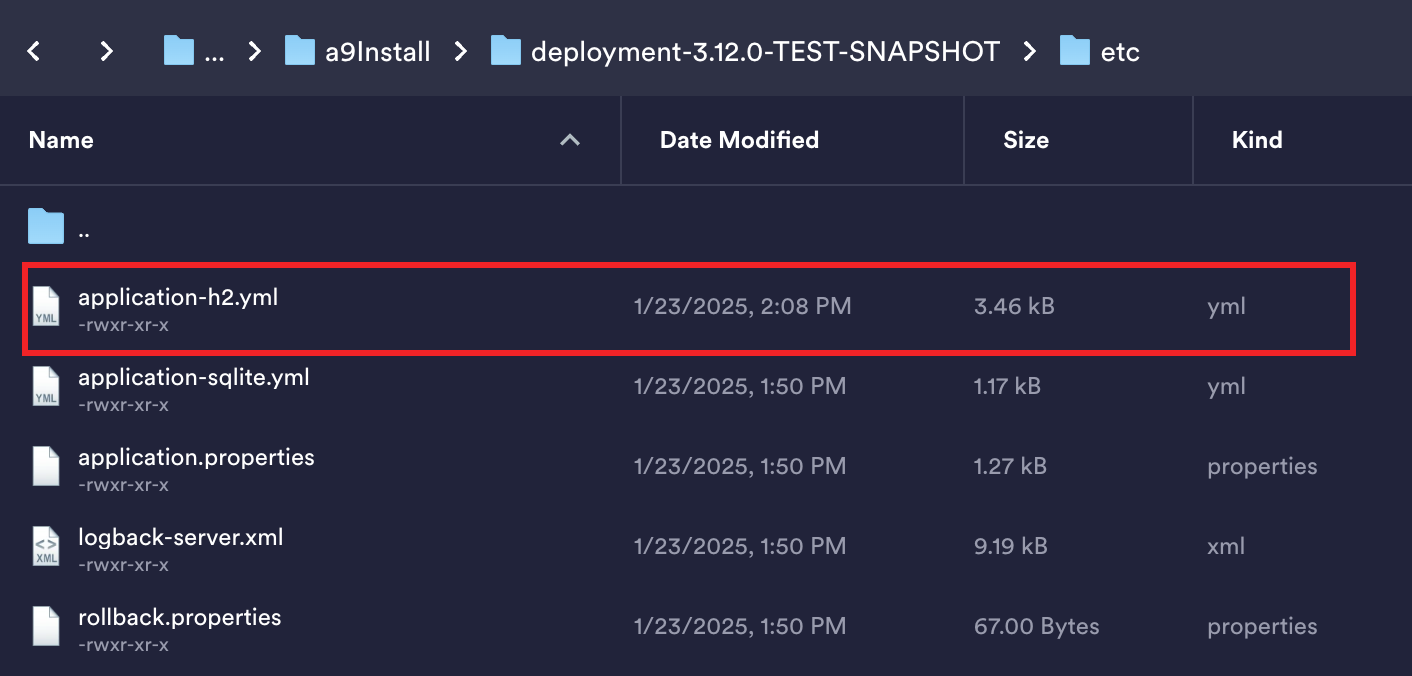The width and height of the screenshot is (1412, 676).
Task: Sort by Kind column header
Action: [x=1257, y=140]
